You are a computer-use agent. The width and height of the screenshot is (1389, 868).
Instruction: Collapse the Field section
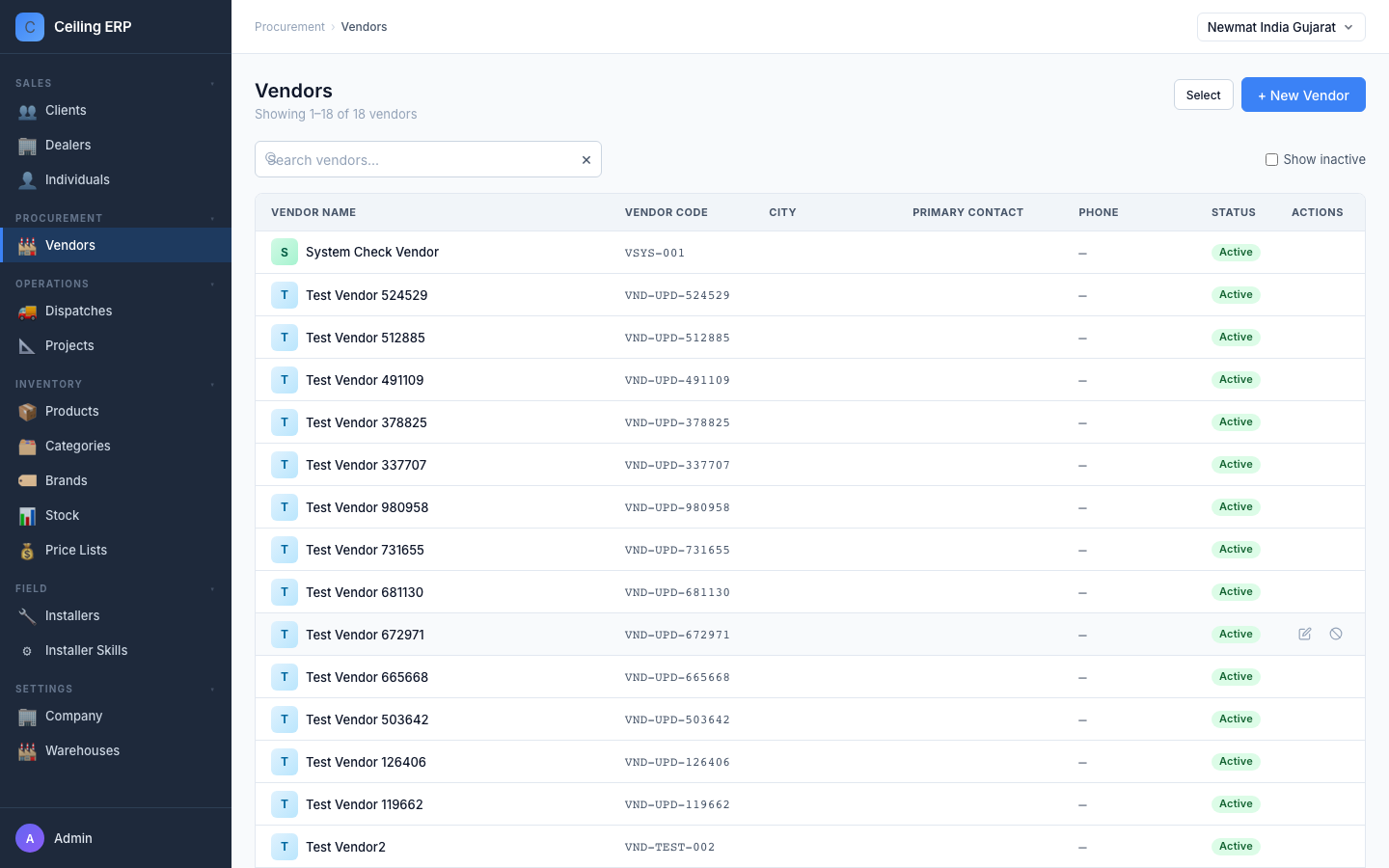click(x=212, y=589)
